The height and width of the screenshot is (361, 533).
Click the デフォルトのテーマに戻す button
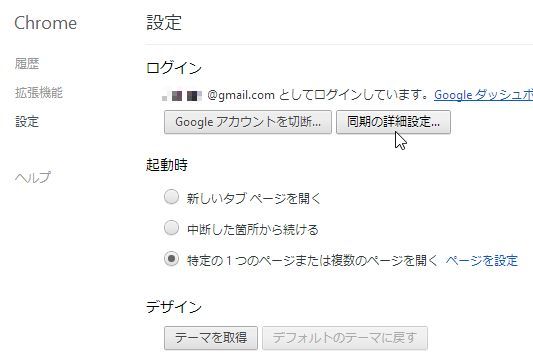point(345,338)
